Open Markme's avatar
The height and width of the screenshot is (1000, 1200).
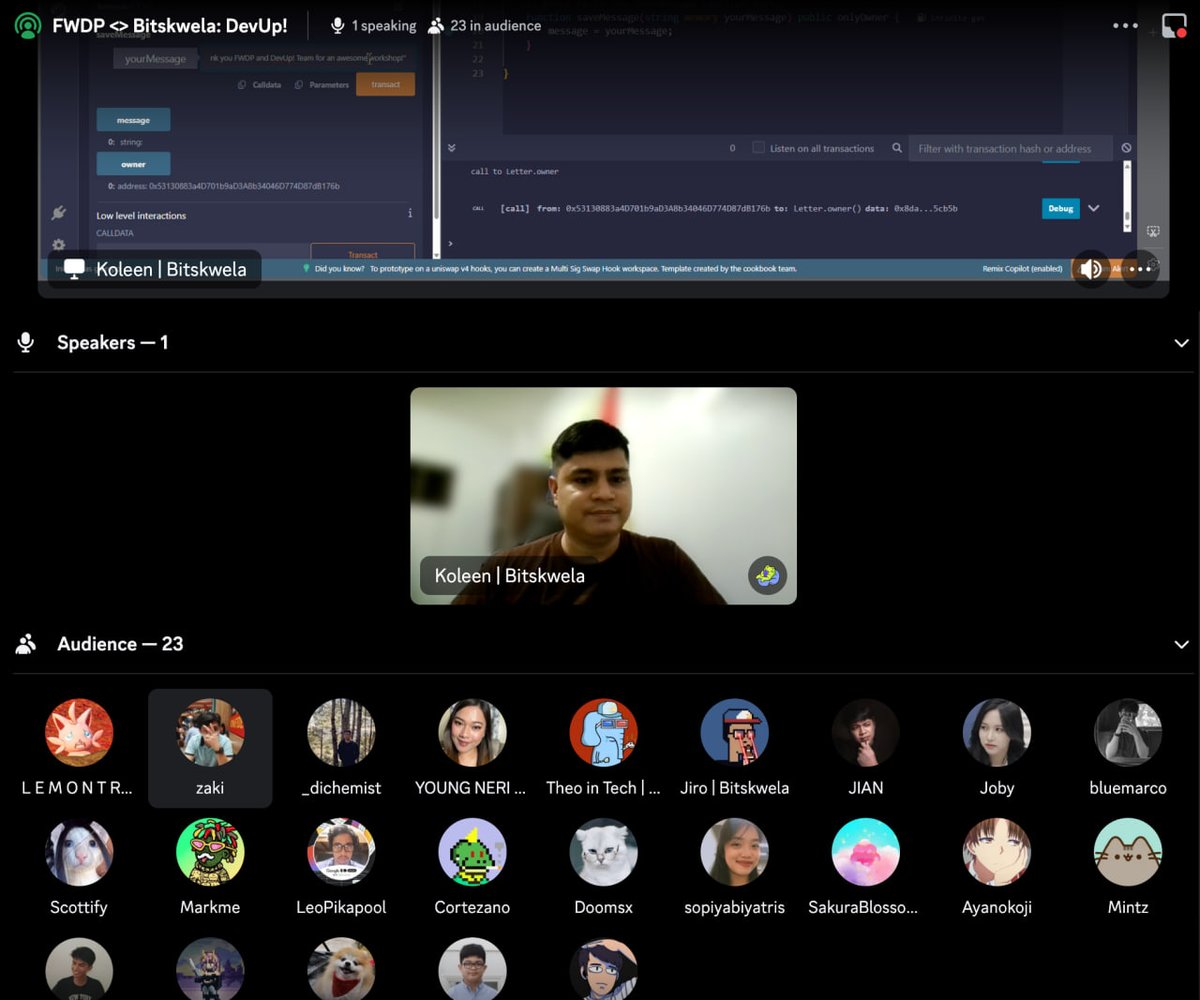coord(210,852)
